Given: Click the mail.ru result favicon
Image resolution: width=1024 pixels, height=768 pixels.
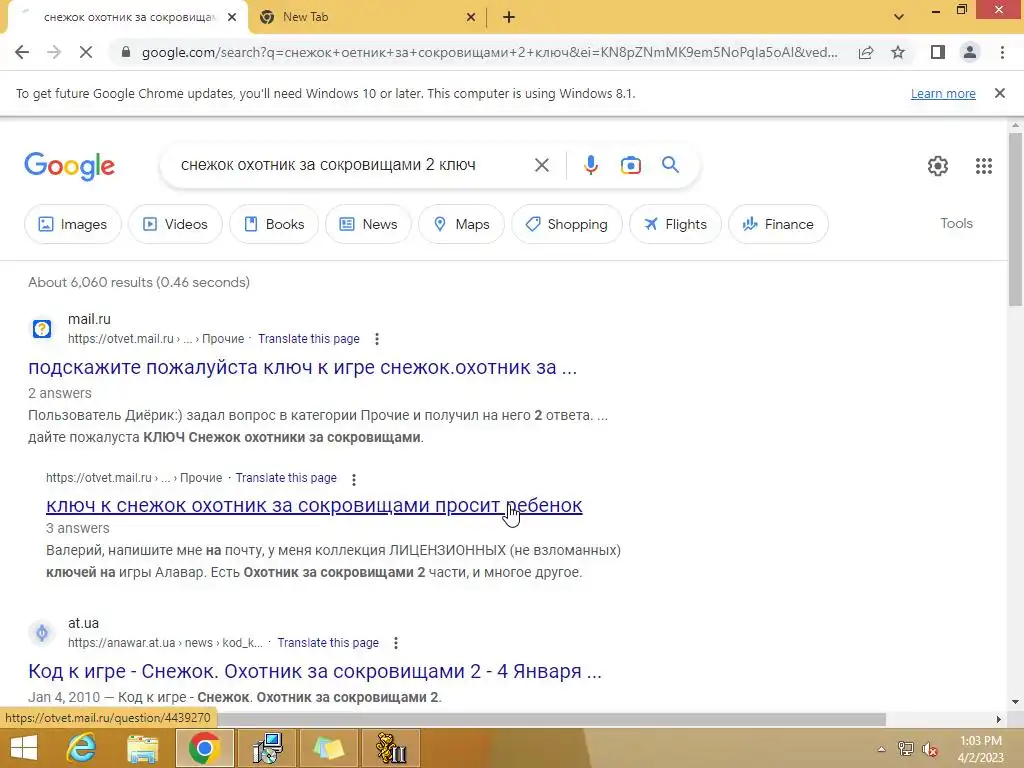Looking at the screenshot, I should coord(42,328).
